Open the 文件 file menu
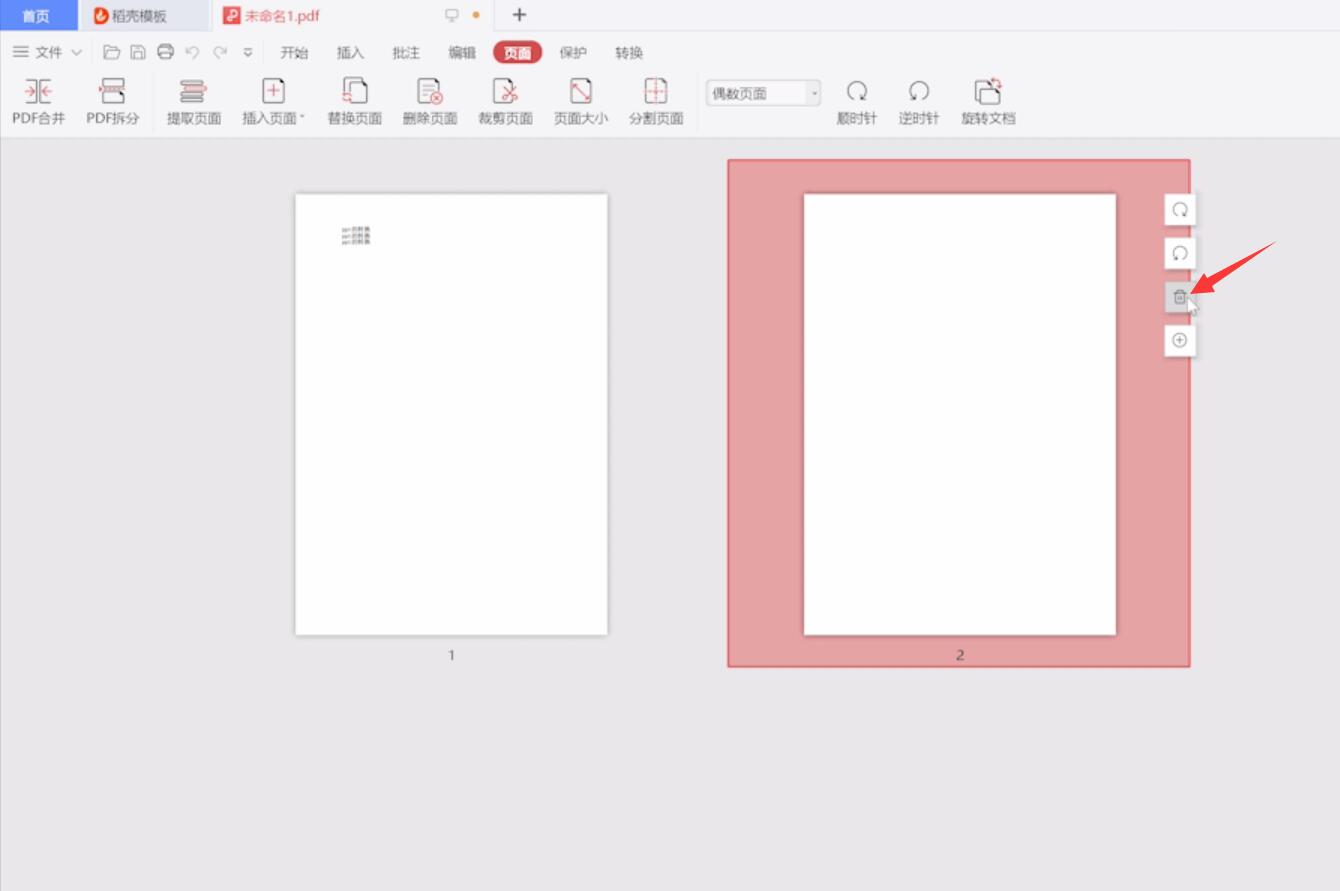The width and height of the screenshot is (1340, 891). click(x=48, y=52)
